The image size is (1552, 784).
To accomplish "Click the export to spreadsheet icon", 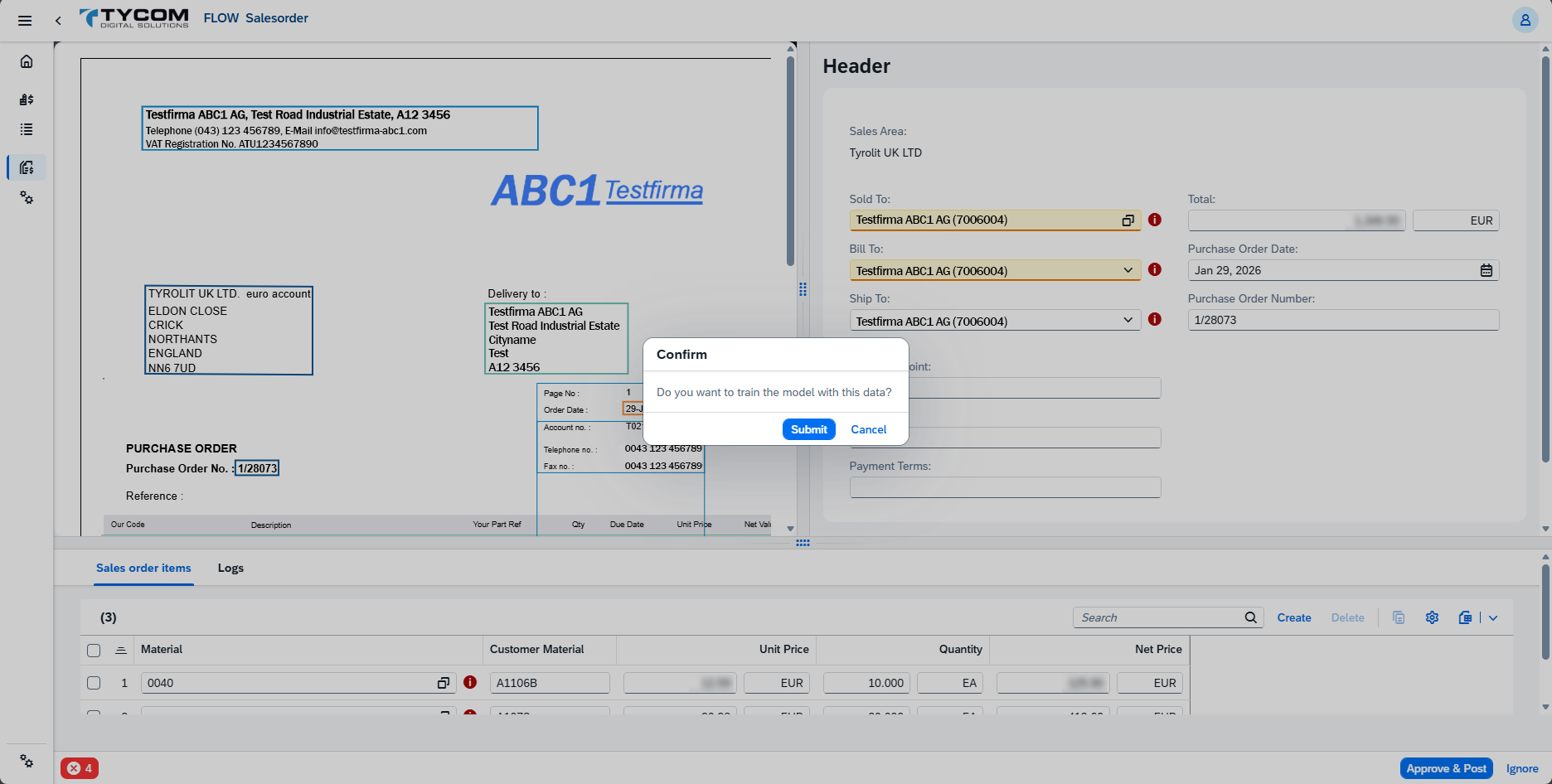I will click(x=1465, y=617).
